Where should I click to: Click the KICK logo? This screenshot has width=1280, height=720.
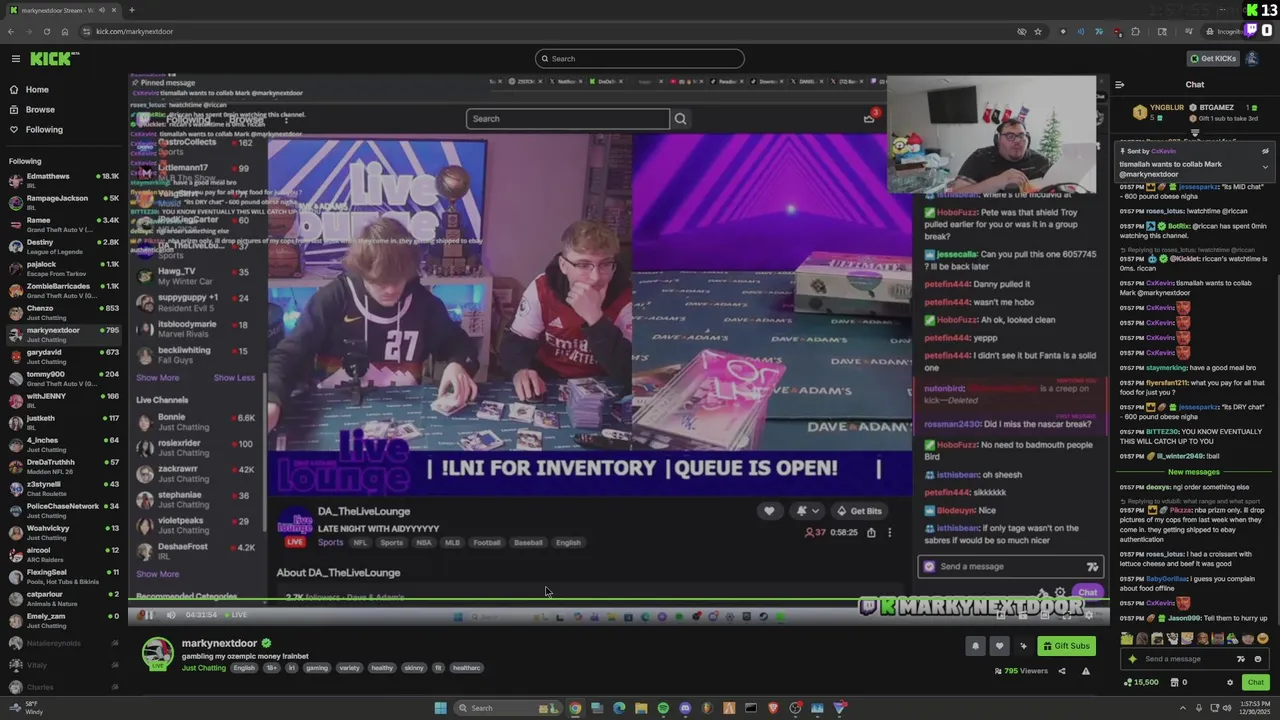pos(50,59)
